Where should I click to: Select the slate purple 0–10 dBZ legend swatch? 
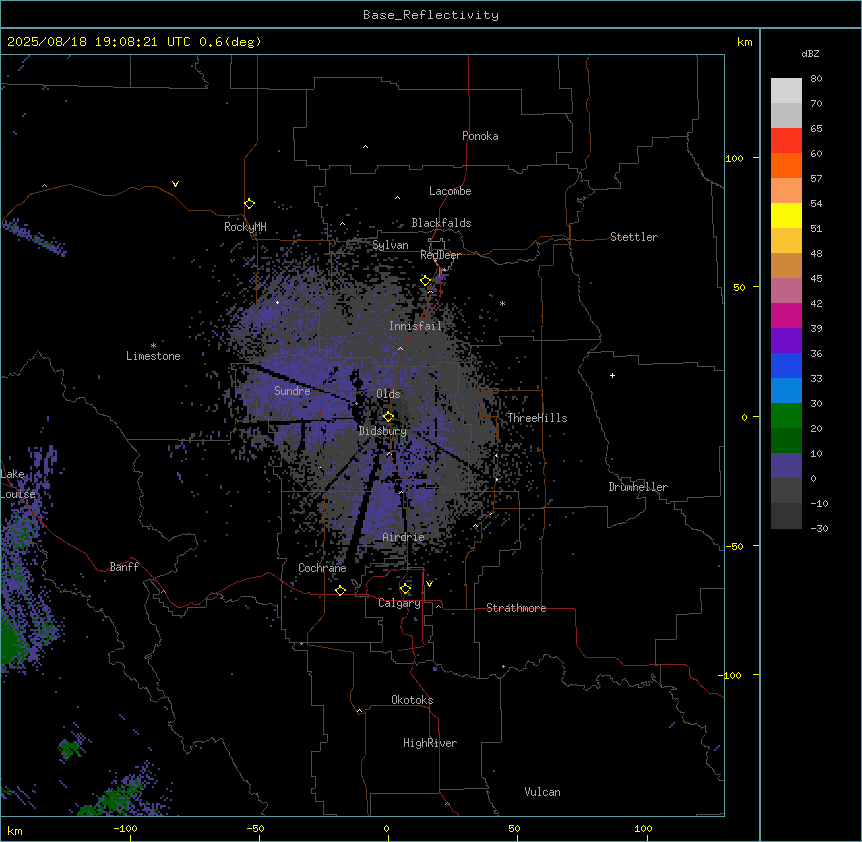(x=786, y=466)
